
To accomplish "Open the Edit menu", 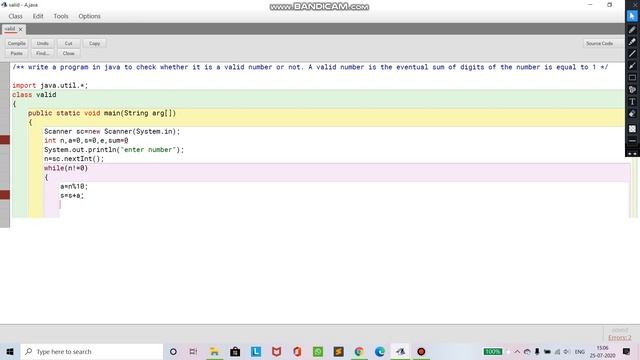I will (x=38, y=16).
